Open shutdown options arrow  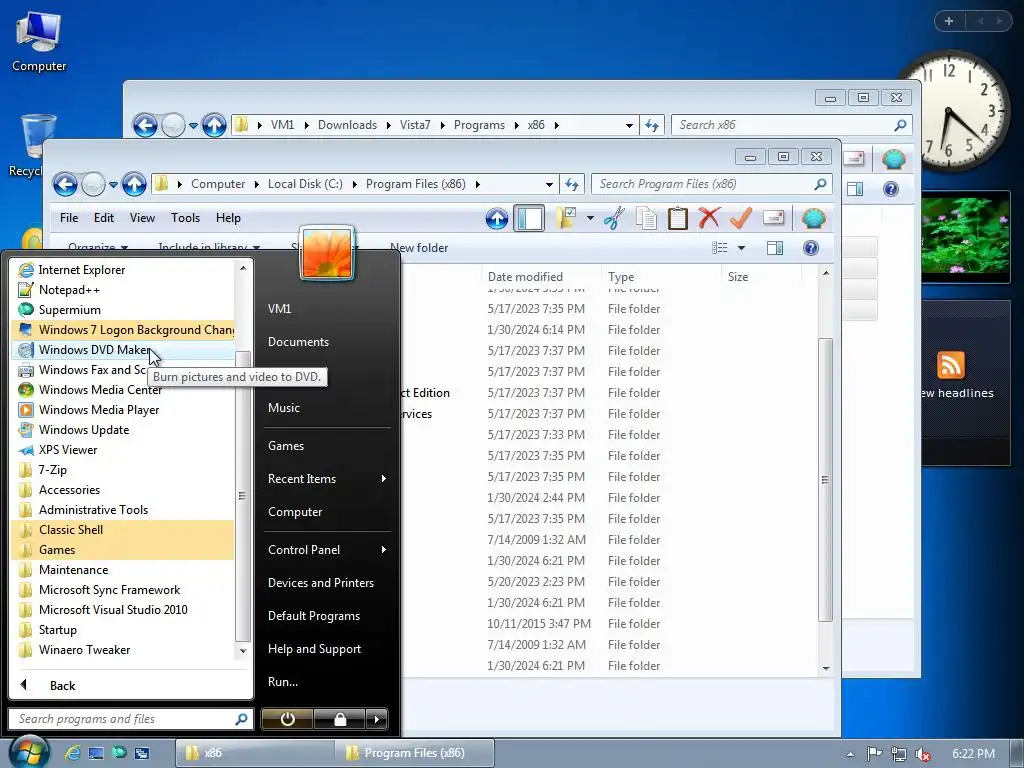click(x=377, y=719)
